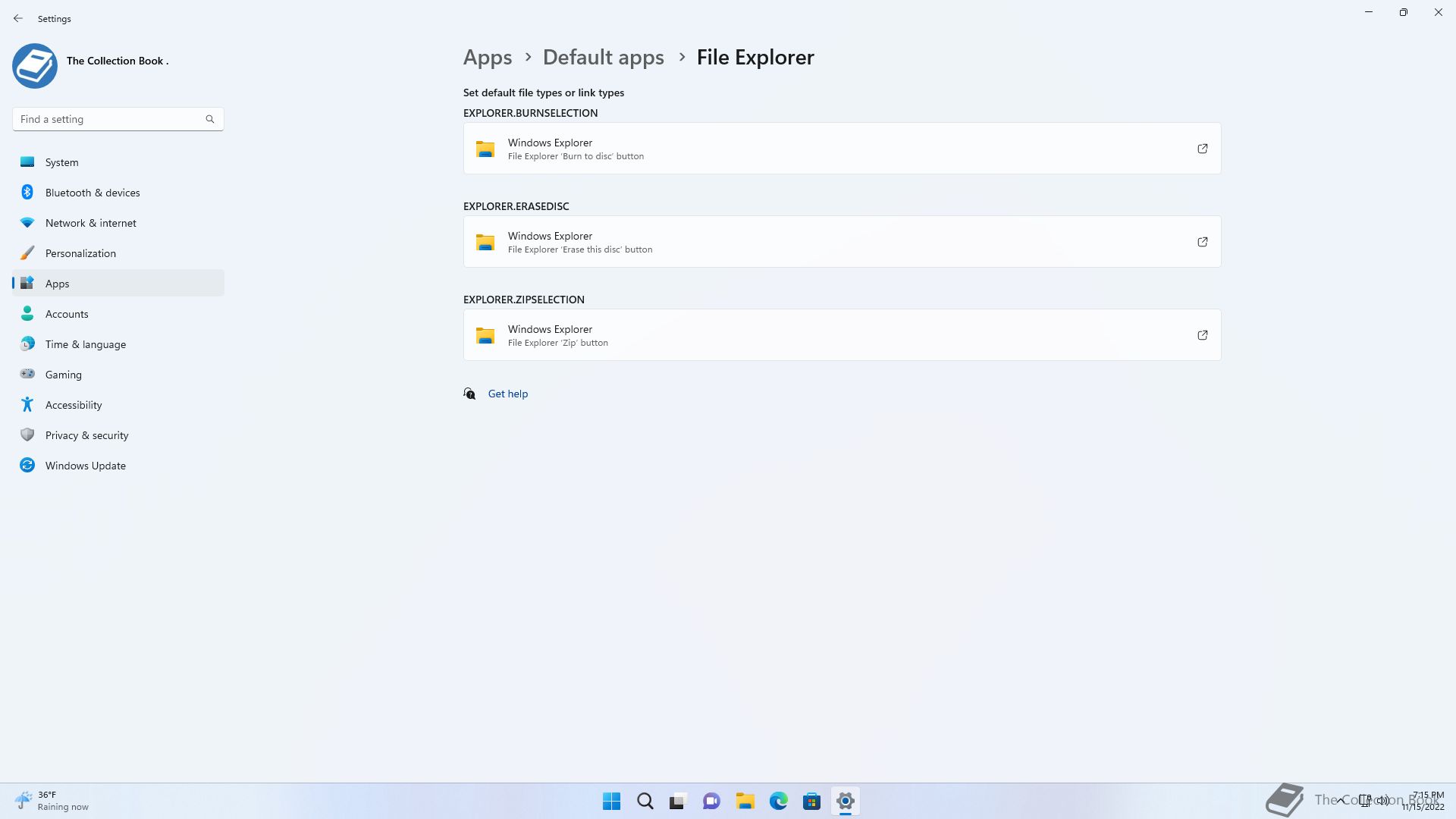
Task: Click the gamepad icon for Gaming
Action: pos(27,373)
